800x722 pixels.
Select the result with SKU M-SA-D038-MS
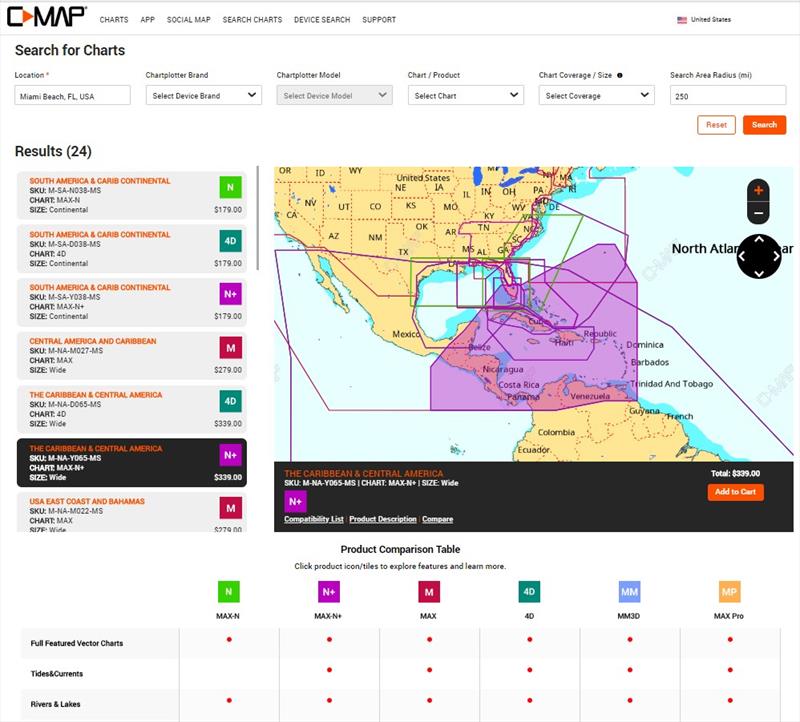[x=132, y=249]
